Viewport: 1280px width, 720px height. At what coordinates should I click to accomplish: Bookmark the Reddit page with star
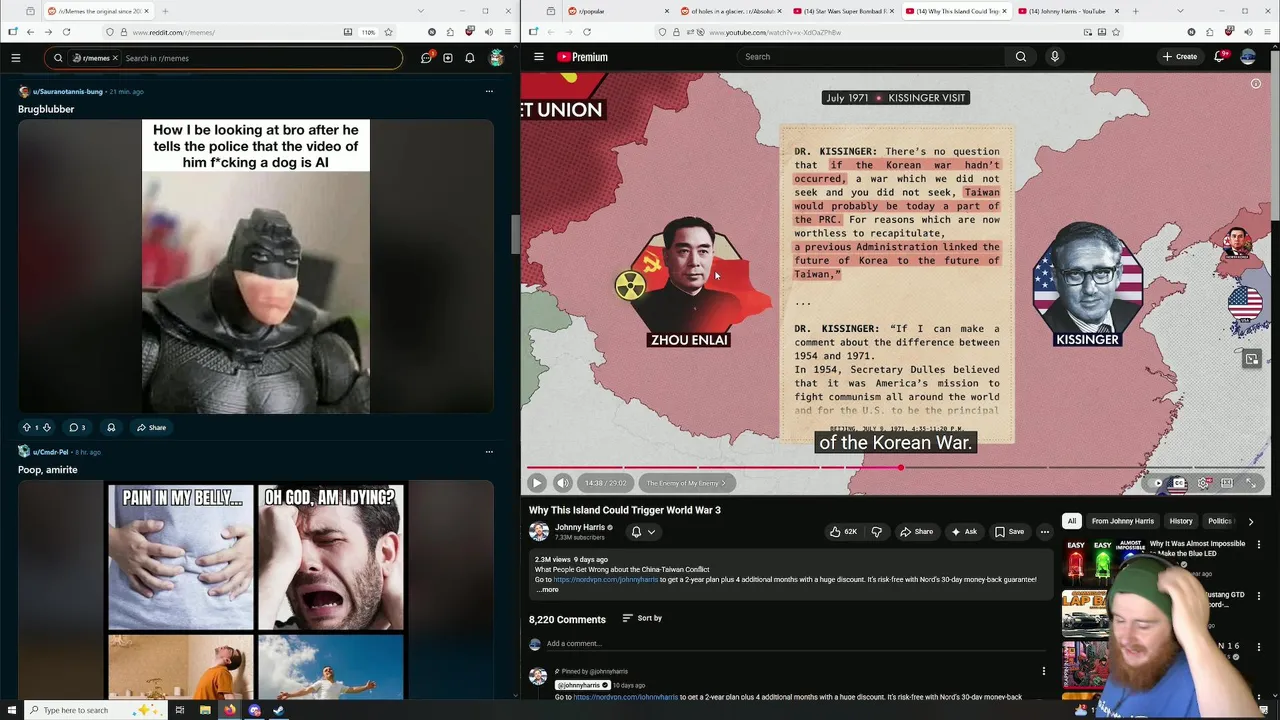[x=389, y=32]
